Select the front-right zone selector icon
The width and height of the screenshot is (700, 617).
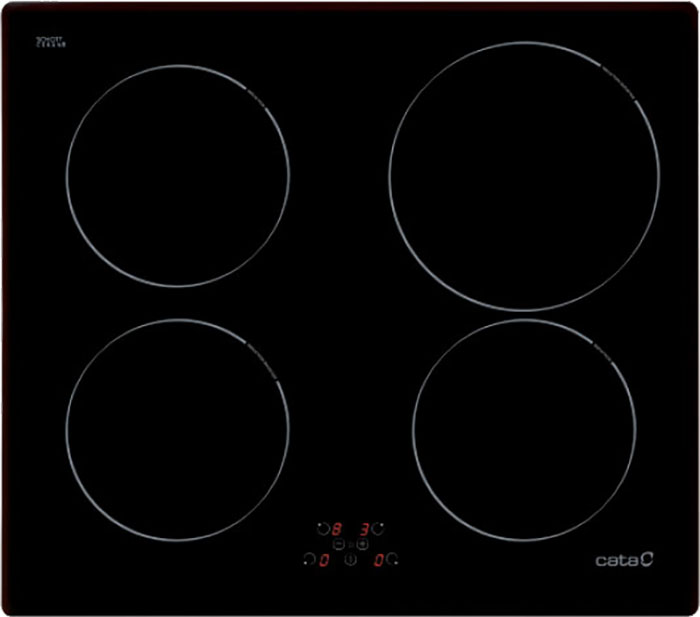click(x=393, y=560)
